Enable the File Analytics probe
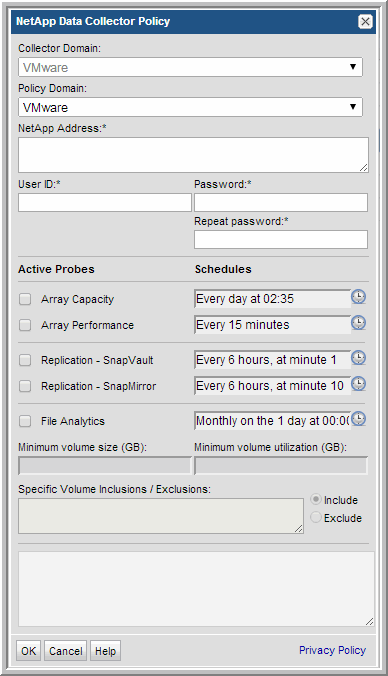 [x=25, y=421]
